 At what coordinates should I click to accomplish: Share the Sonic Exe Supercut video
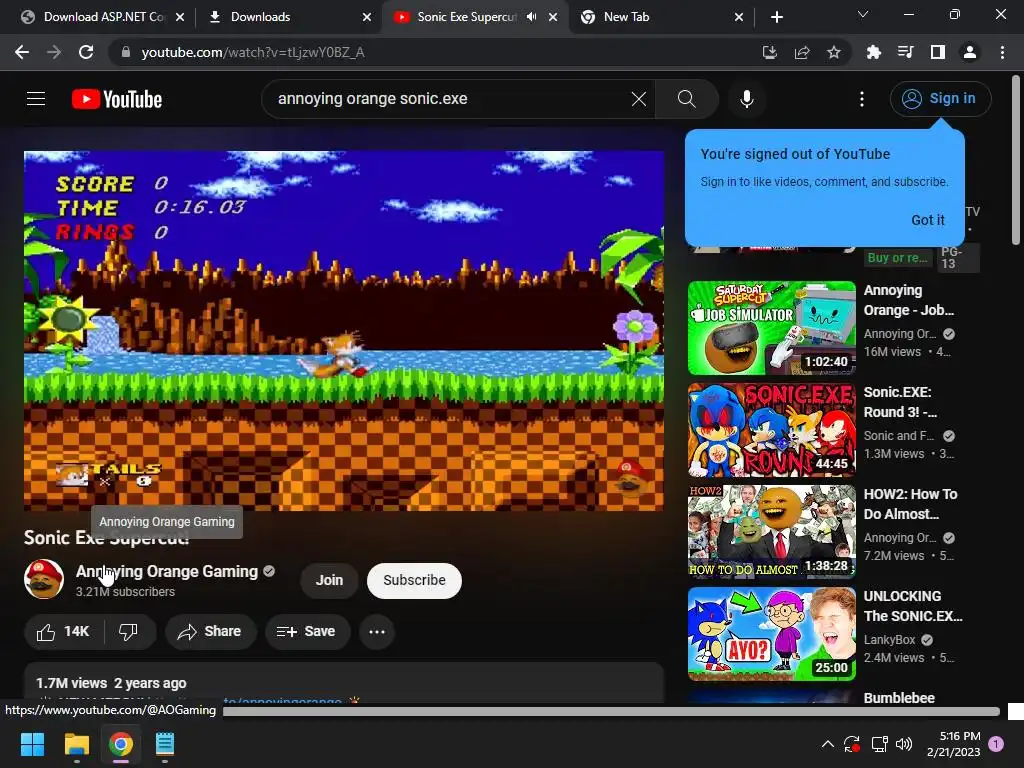click(210, 632)
